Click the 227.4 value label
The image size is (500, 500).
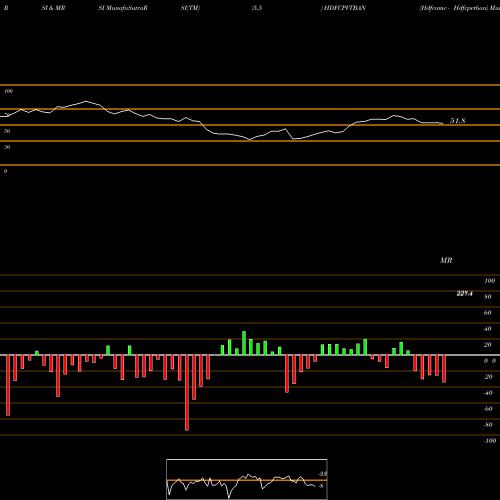[x=464, y=293]
